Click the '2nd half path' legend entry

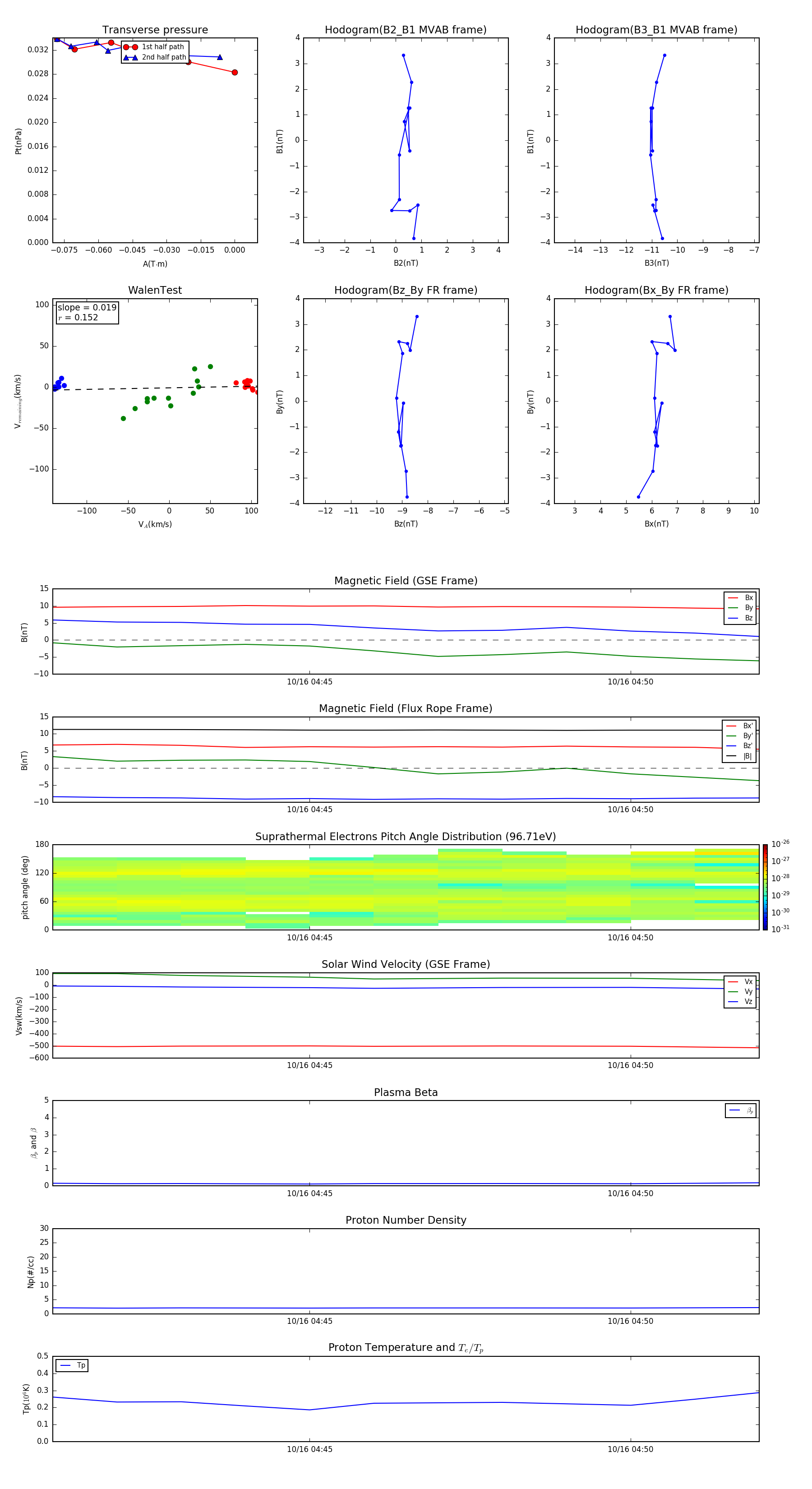(154, 57)
